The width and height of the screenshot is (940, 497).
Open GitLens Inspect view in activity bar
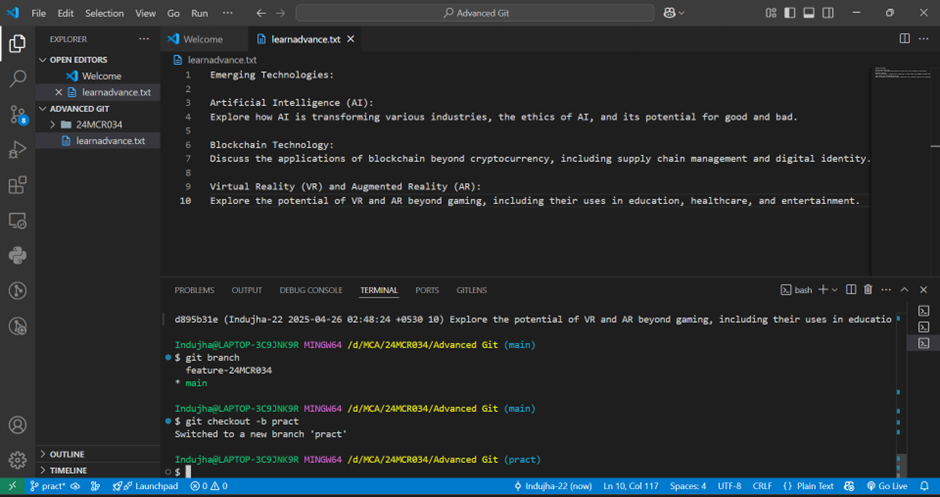point(17,327)
